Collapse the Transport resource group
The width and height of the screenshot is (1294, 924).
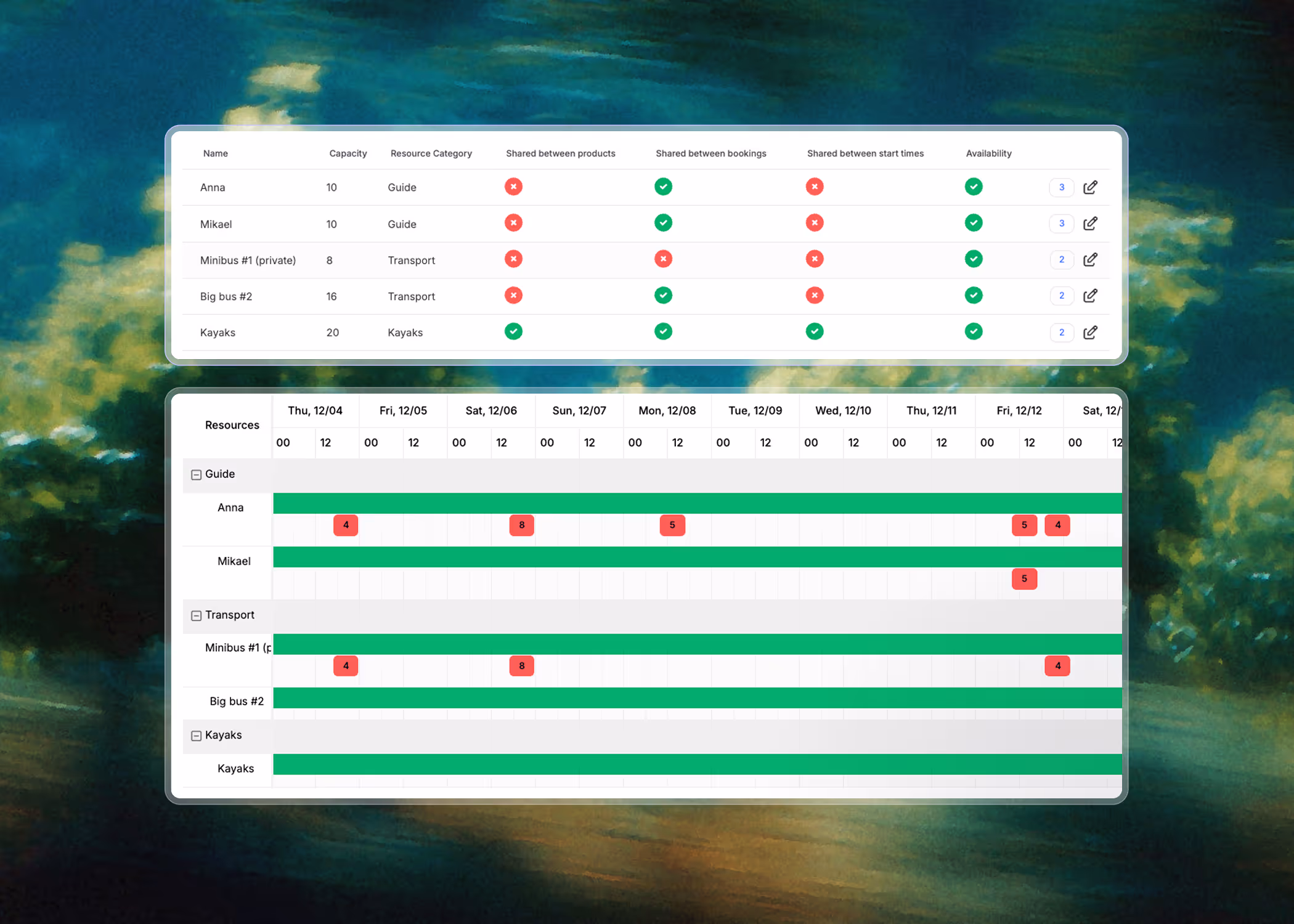click(196, 615)
